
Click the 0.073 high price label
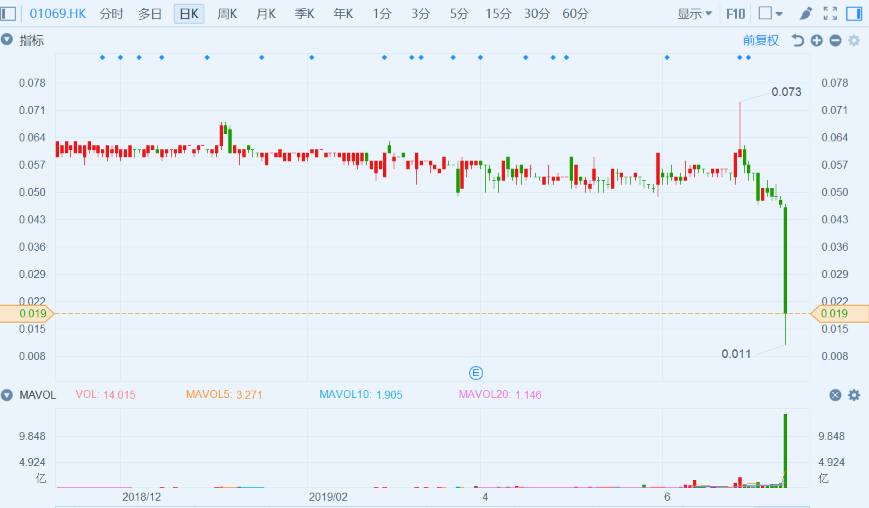click(786, 92)
